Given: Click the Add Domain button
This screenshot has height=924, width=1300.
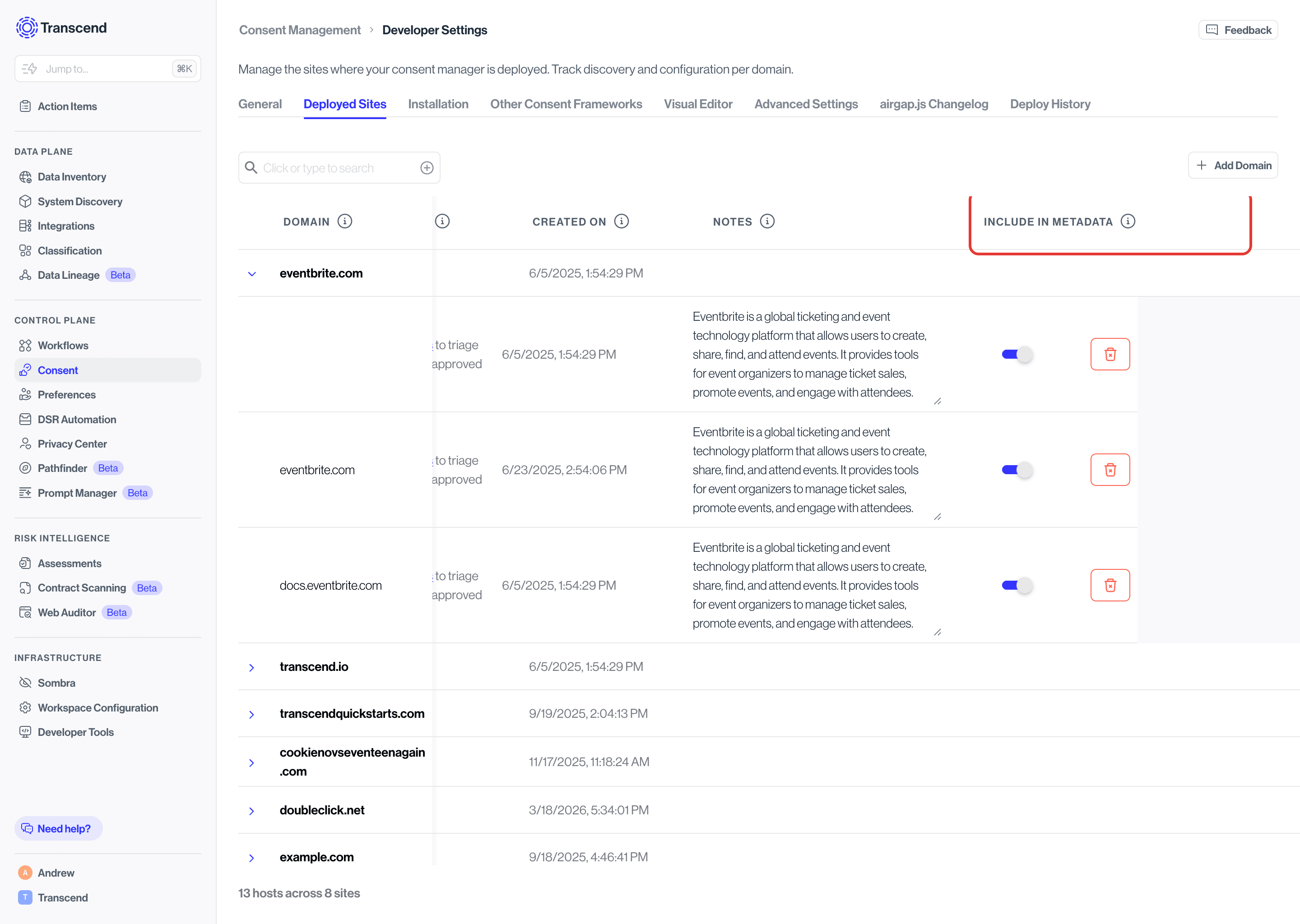Looking at the screenshot, I should (x=1233, y=166).
